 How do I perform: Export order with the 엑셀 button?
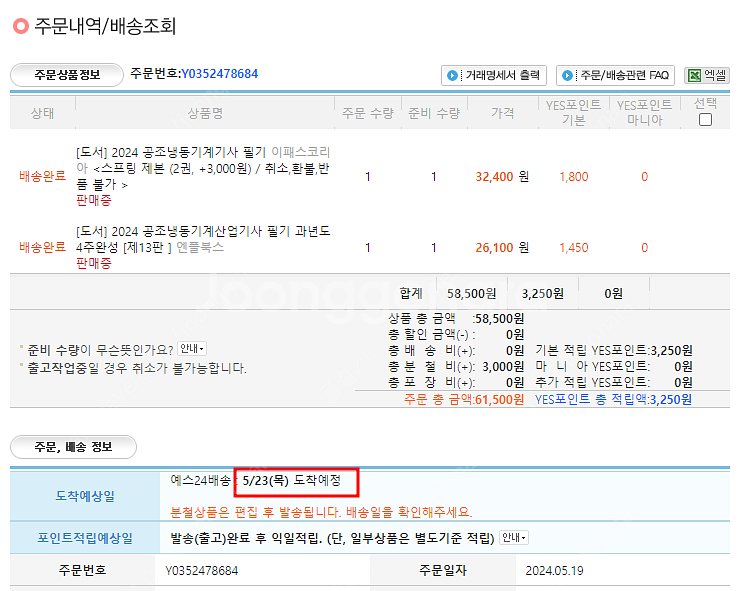(x=707, y=76)
